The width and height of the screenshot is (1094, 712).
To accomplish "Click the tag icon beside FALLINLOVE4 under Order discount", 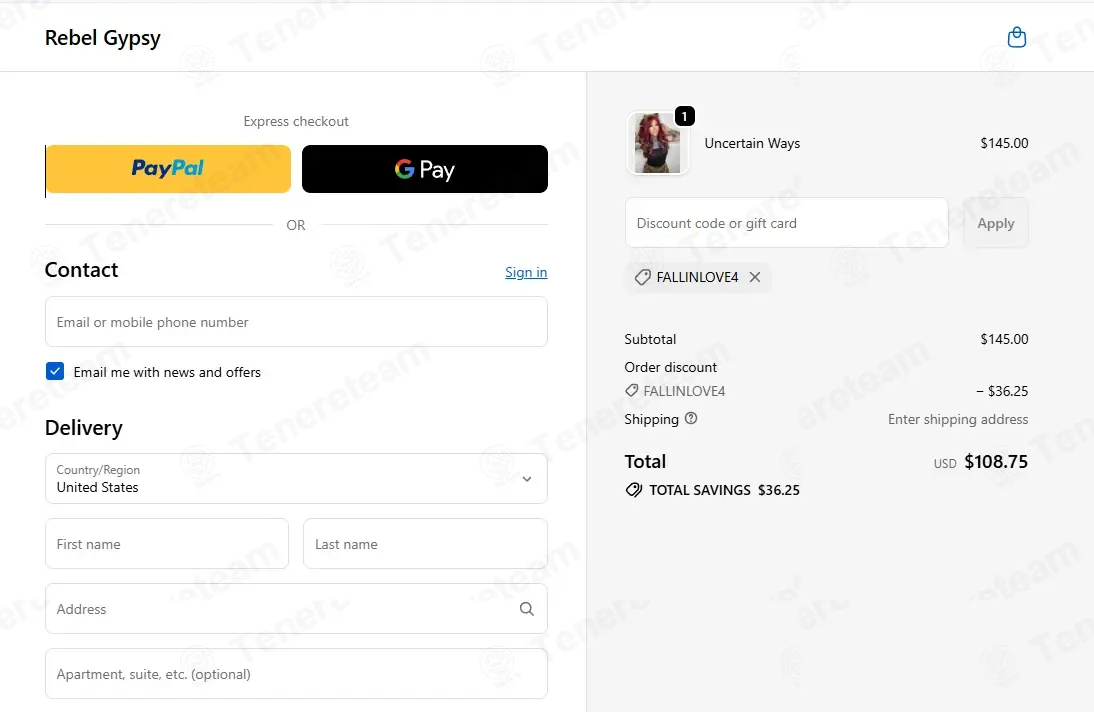I will (x=631, y=391).
